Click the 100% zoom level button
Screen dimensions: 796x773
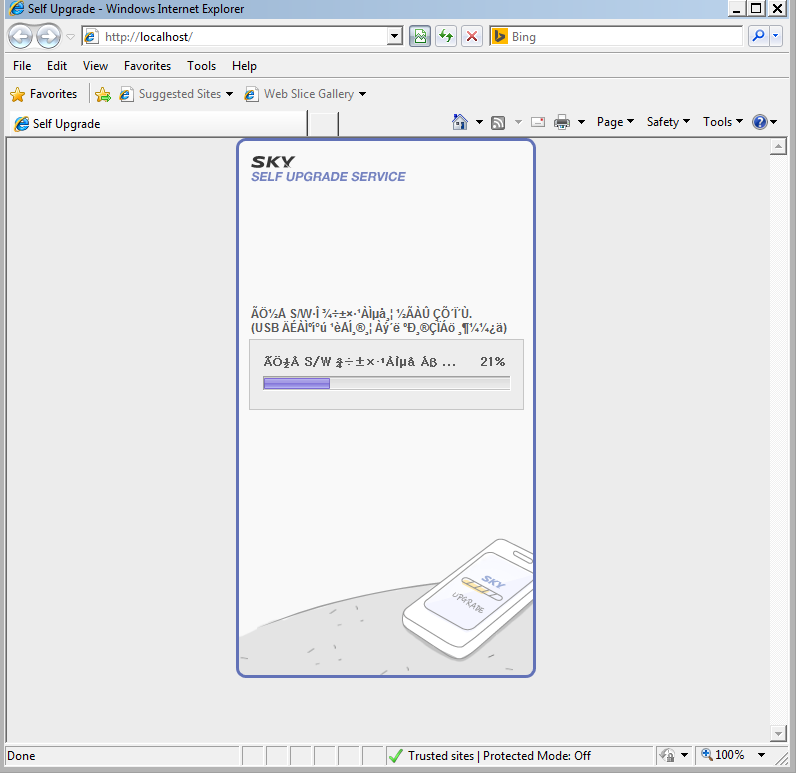coord(723,755)
